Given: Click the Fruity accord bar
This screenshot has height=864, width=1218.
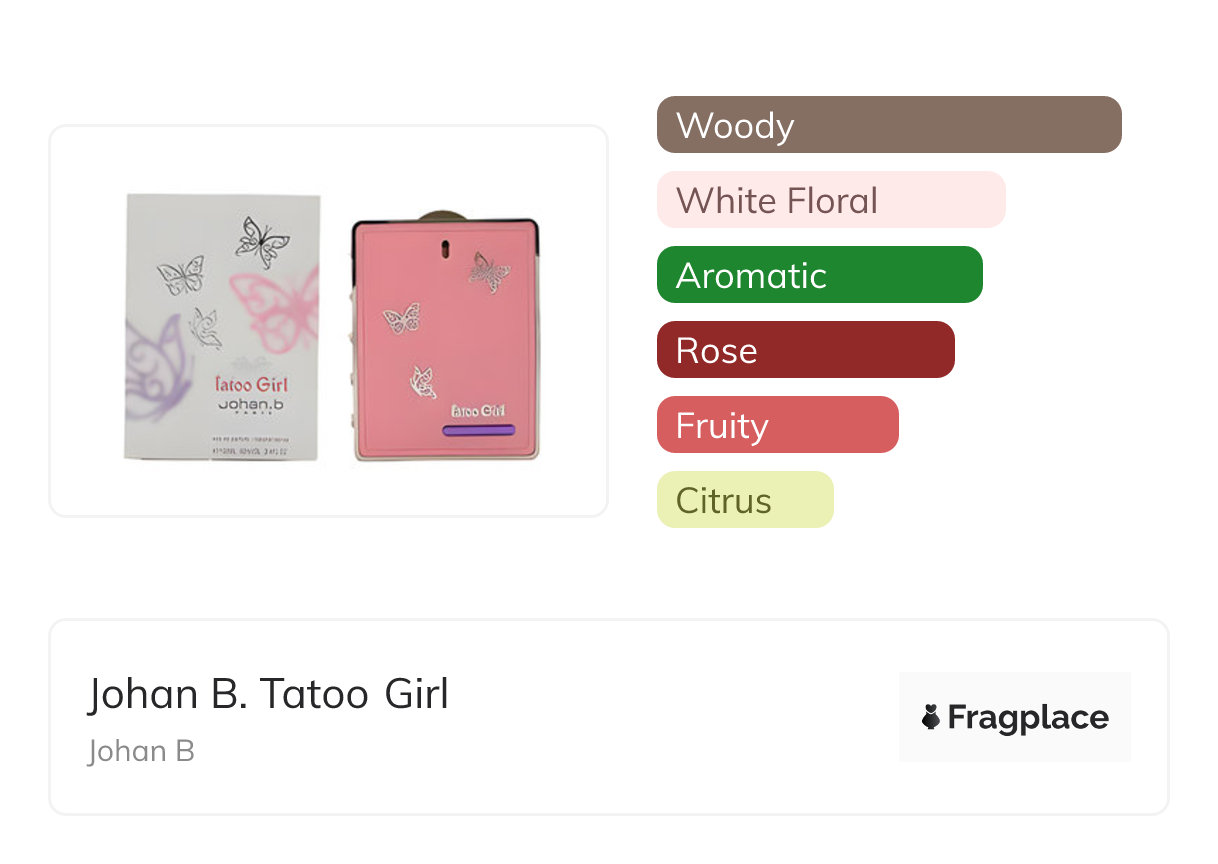Looking at the screenshot, I should pos(777,425).
